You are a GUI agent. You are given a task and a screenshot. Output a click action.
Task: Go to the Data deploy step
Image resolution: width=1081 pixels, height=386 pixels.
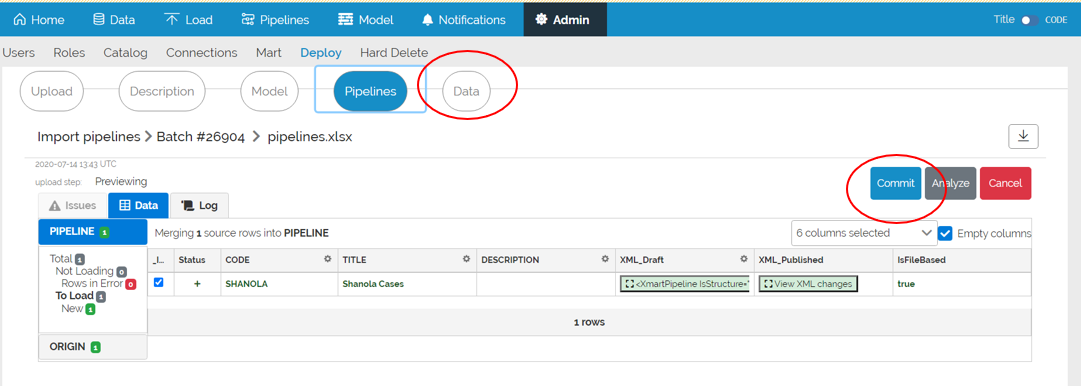[466, 91]
